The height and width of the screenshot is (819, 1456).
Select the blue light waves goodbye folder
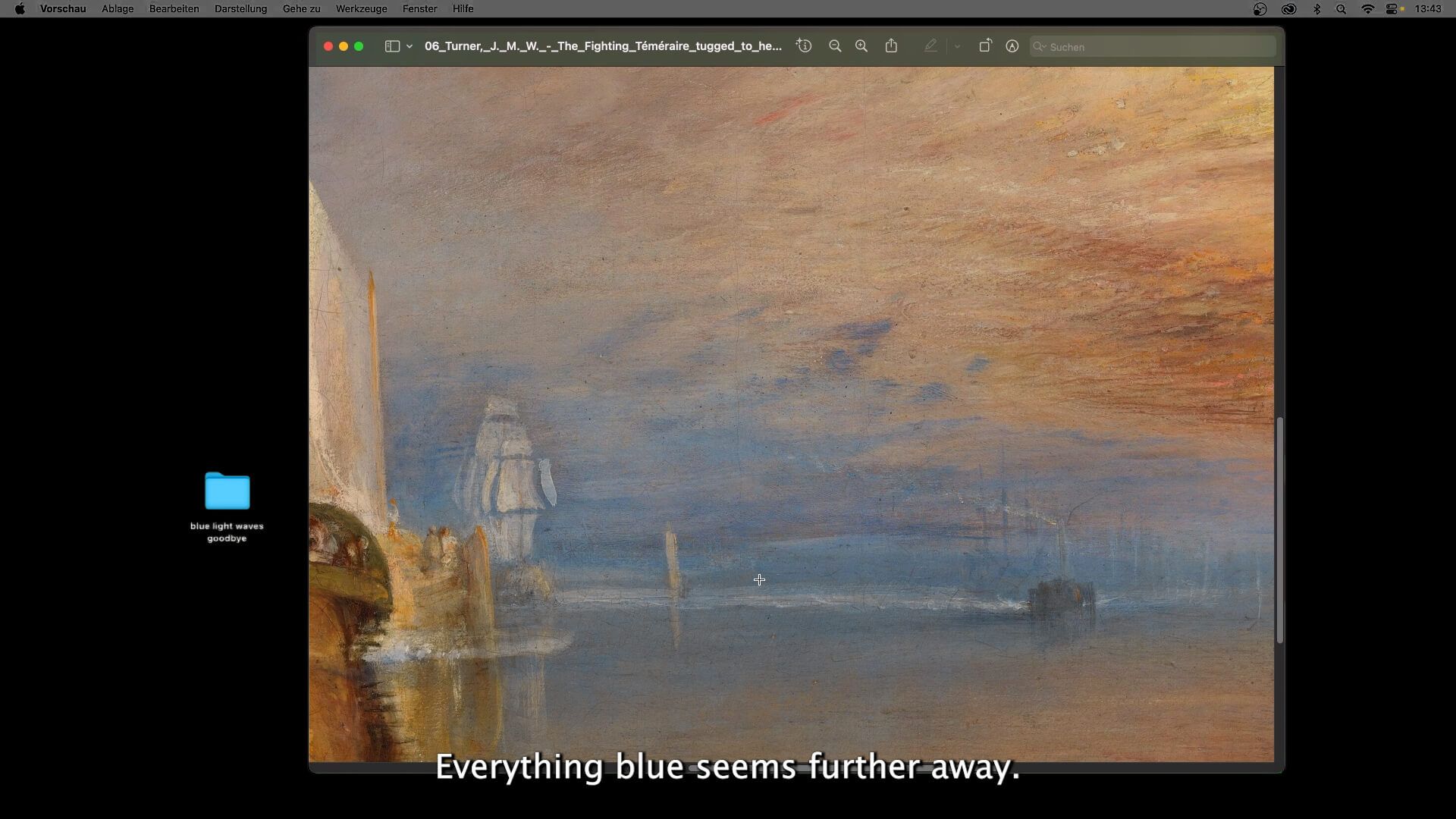227,491
